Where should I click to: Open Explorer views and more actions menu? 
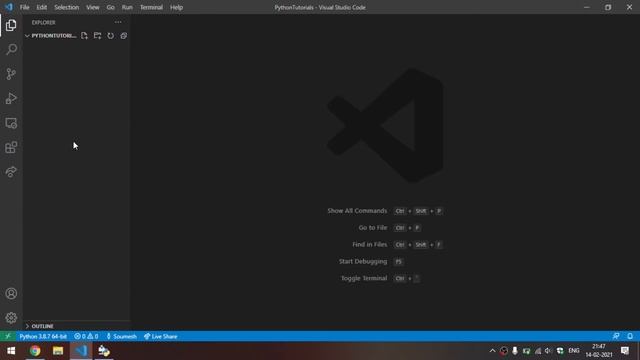pos(118,22)
